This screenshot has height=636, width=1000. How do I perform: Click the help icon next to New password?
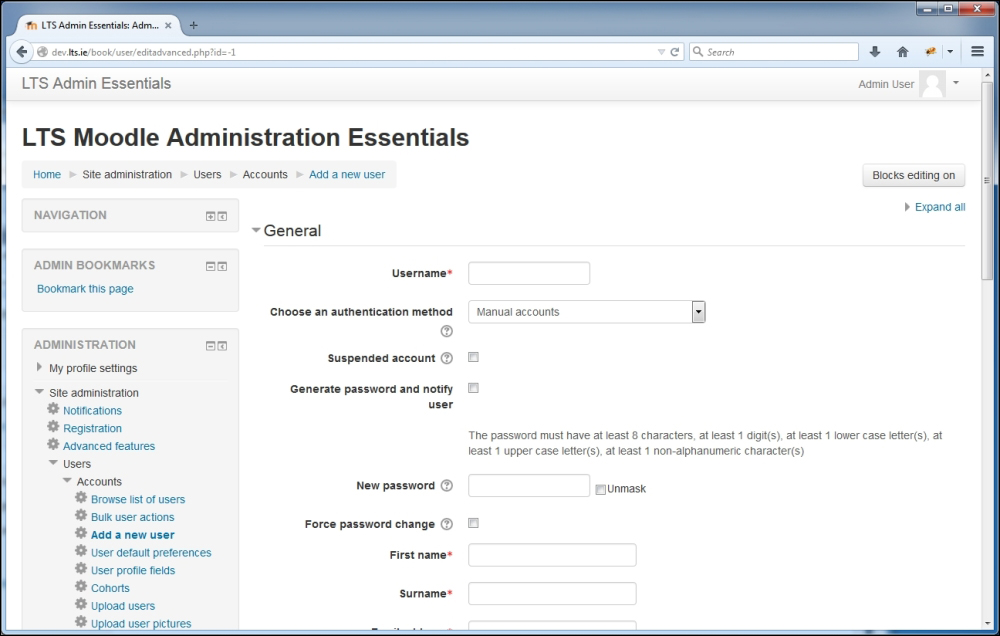point(447,485)
